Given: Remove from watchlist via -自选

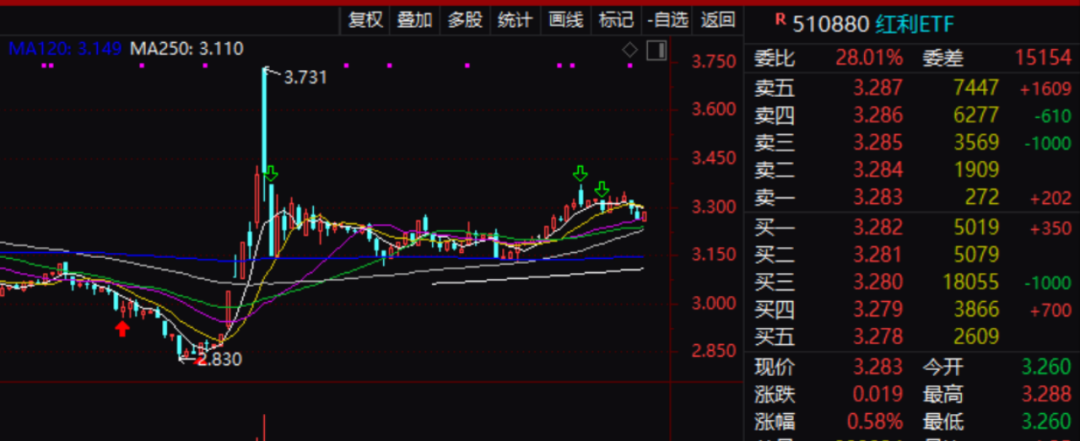Looking at the screenshot, I should coord(668,19).
